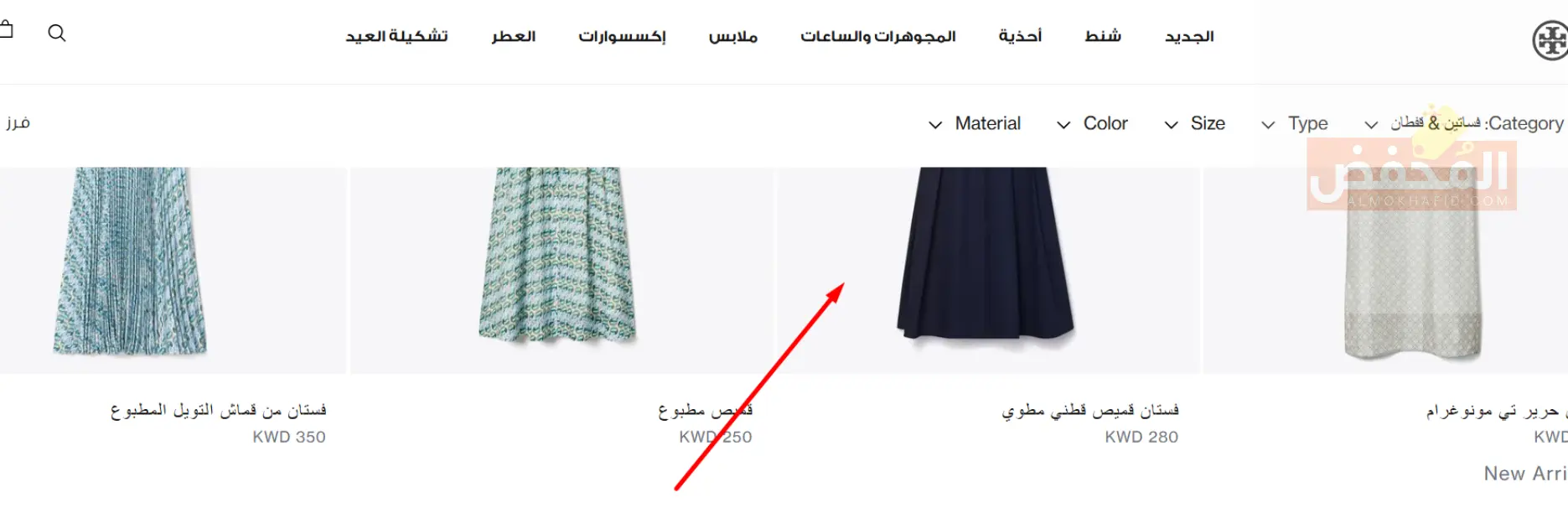
Task: Open the Type filter dropdown
Action: [x=1294, y=124]
